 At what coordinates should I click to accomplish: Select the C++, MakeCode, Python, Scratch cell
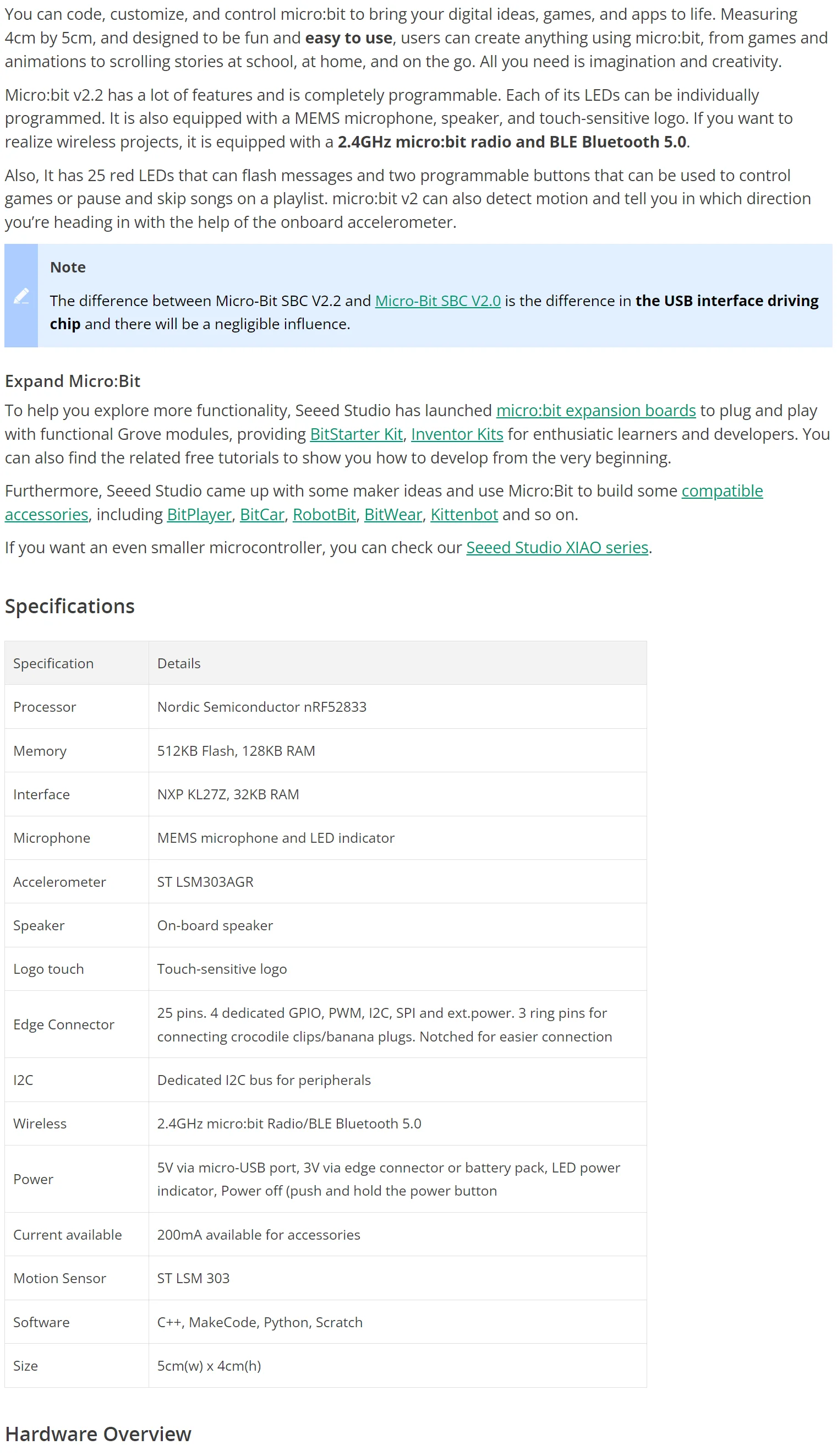[x=260, y=1322]
